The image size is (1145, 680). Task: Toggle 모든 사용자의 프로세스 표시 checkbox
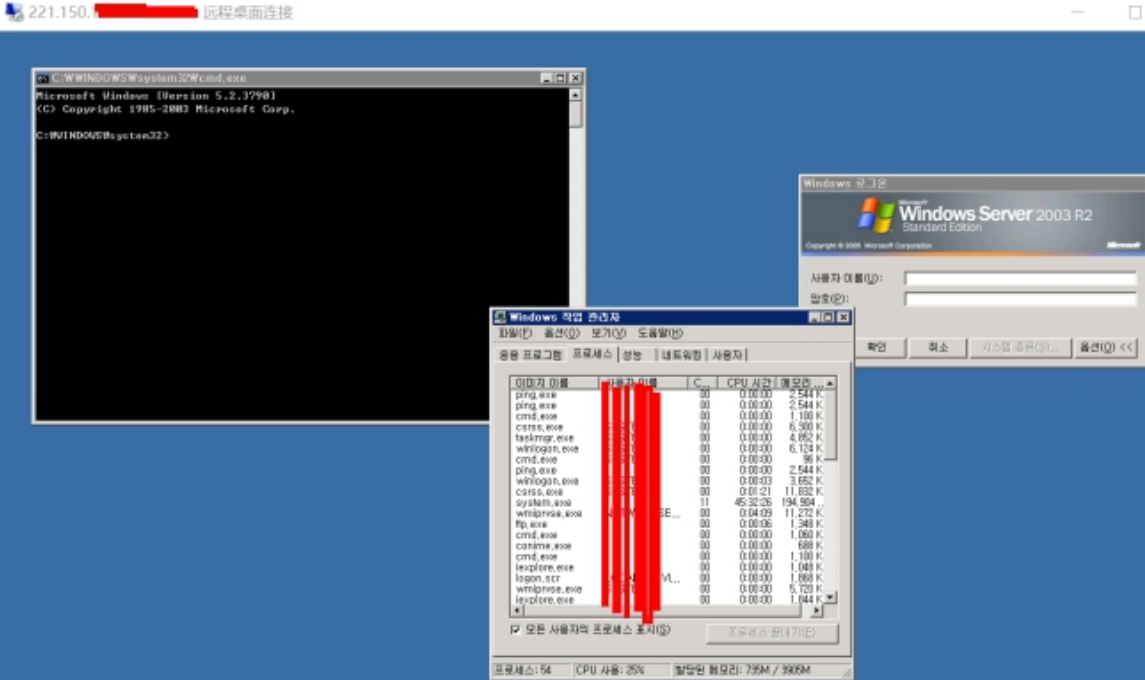pyautogui.click(x=516, y=630)
